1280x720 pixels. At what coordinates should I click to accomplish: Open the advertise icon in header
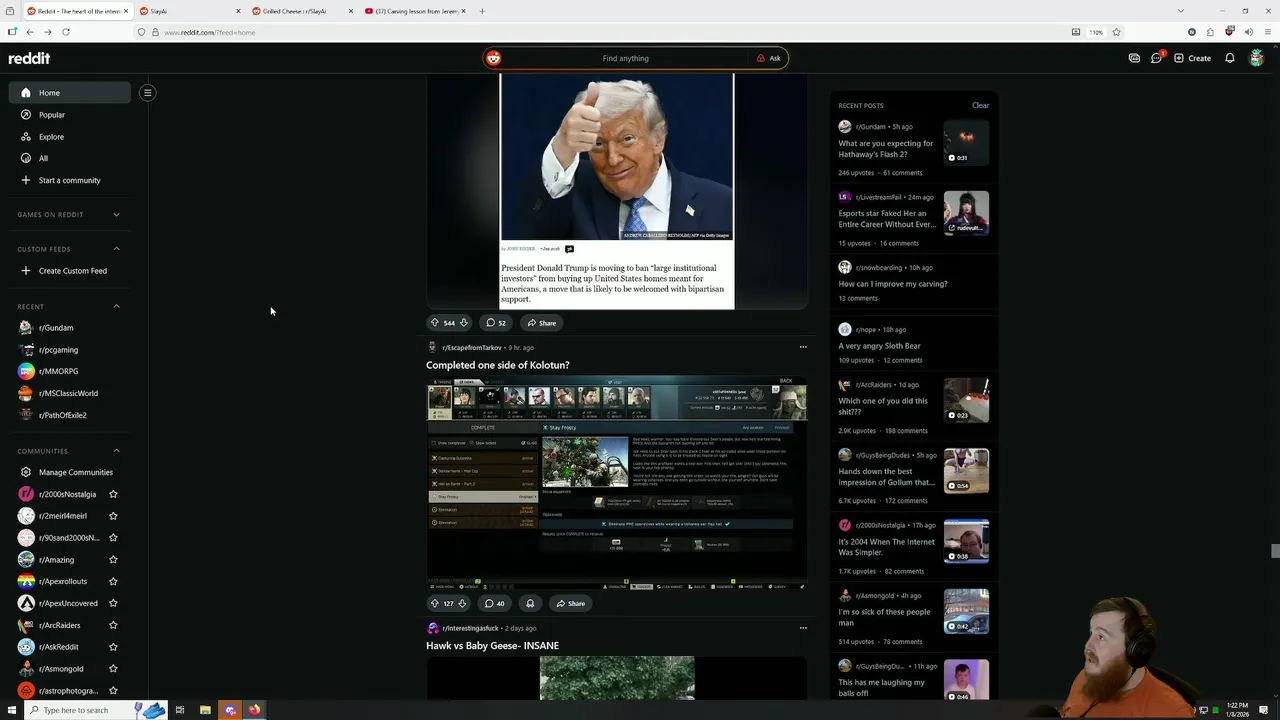(x=1134, y=58)
